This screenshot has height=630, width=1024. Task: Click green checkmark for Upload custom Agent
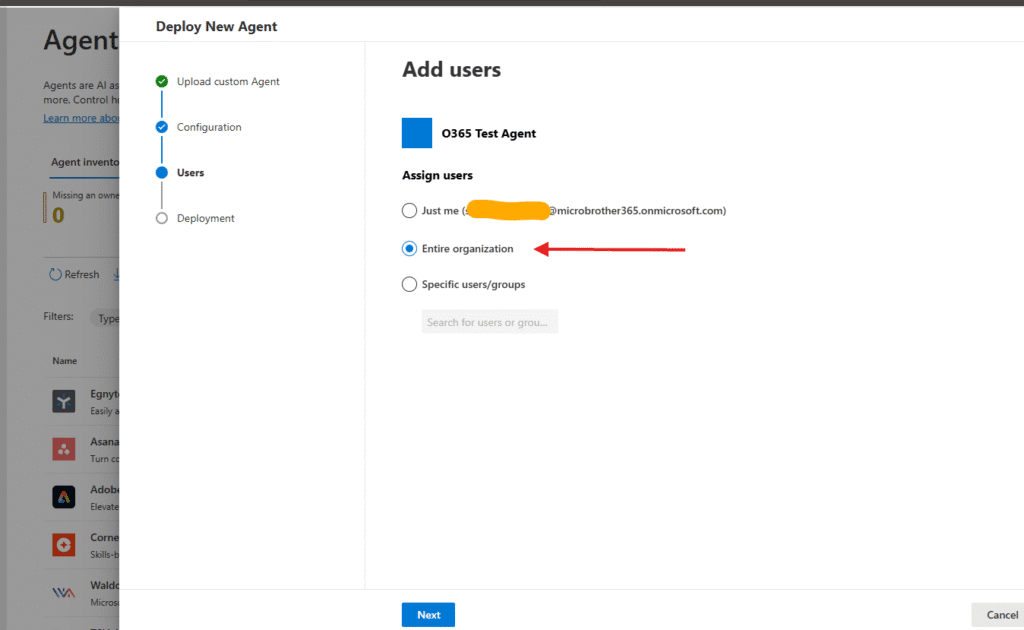click(162, 81)
